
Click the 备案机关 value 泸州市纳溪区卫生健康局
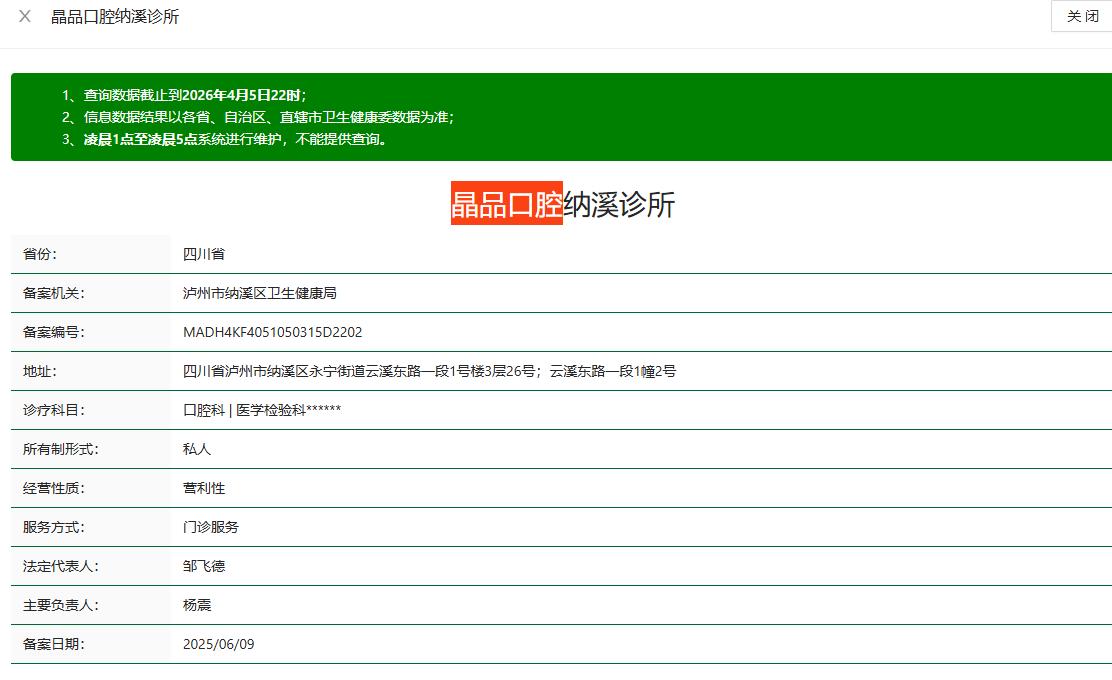[x=259, y=293]
